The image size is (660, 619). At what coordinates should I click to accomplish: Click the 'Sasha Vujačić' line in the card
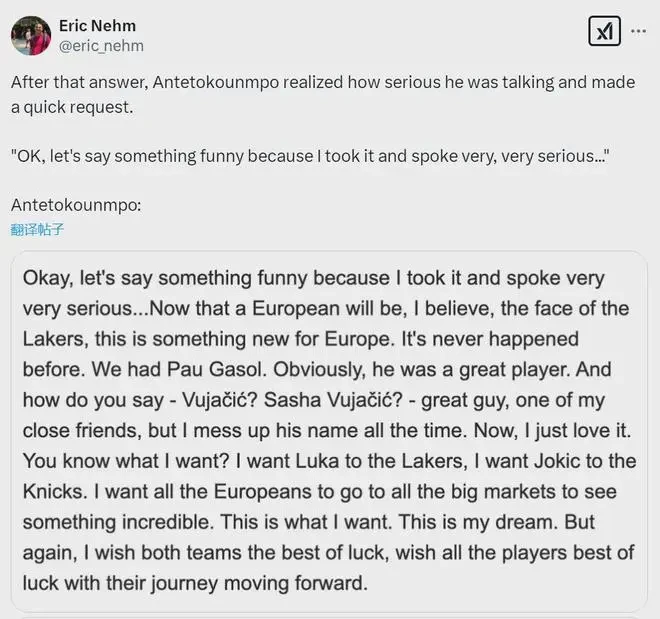click(314, 400)
